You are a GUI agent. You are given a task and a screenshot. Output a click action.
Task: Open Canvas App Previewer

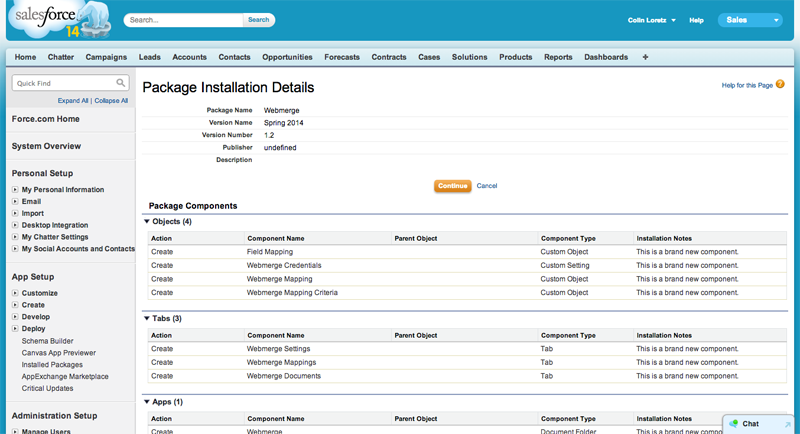(x=59, y=352)
